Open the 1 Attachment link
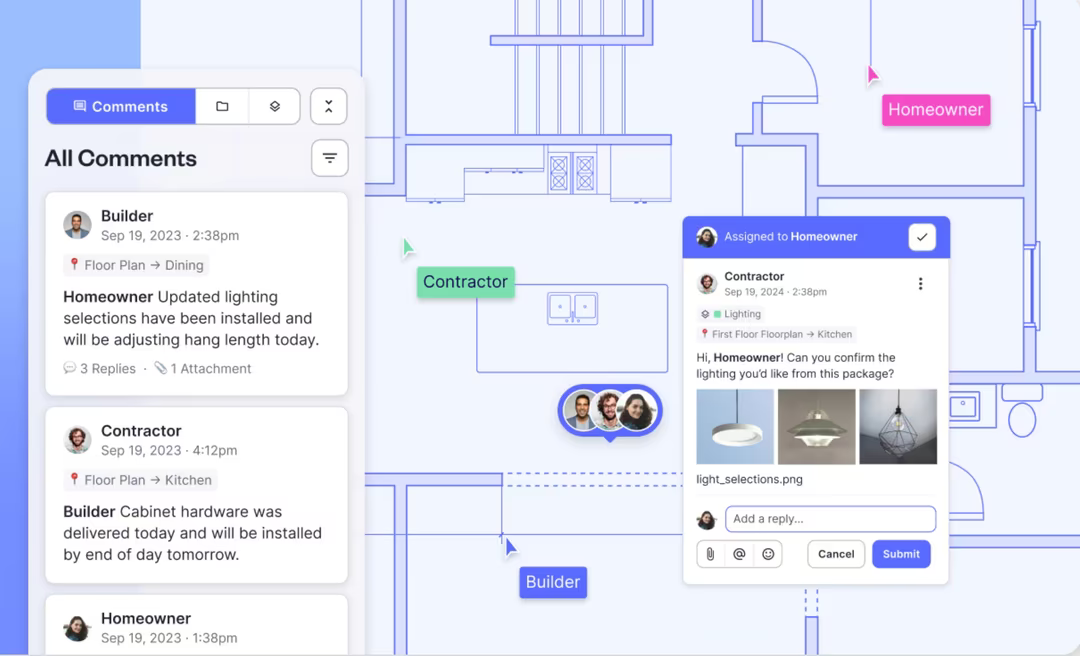 (202, 369)
